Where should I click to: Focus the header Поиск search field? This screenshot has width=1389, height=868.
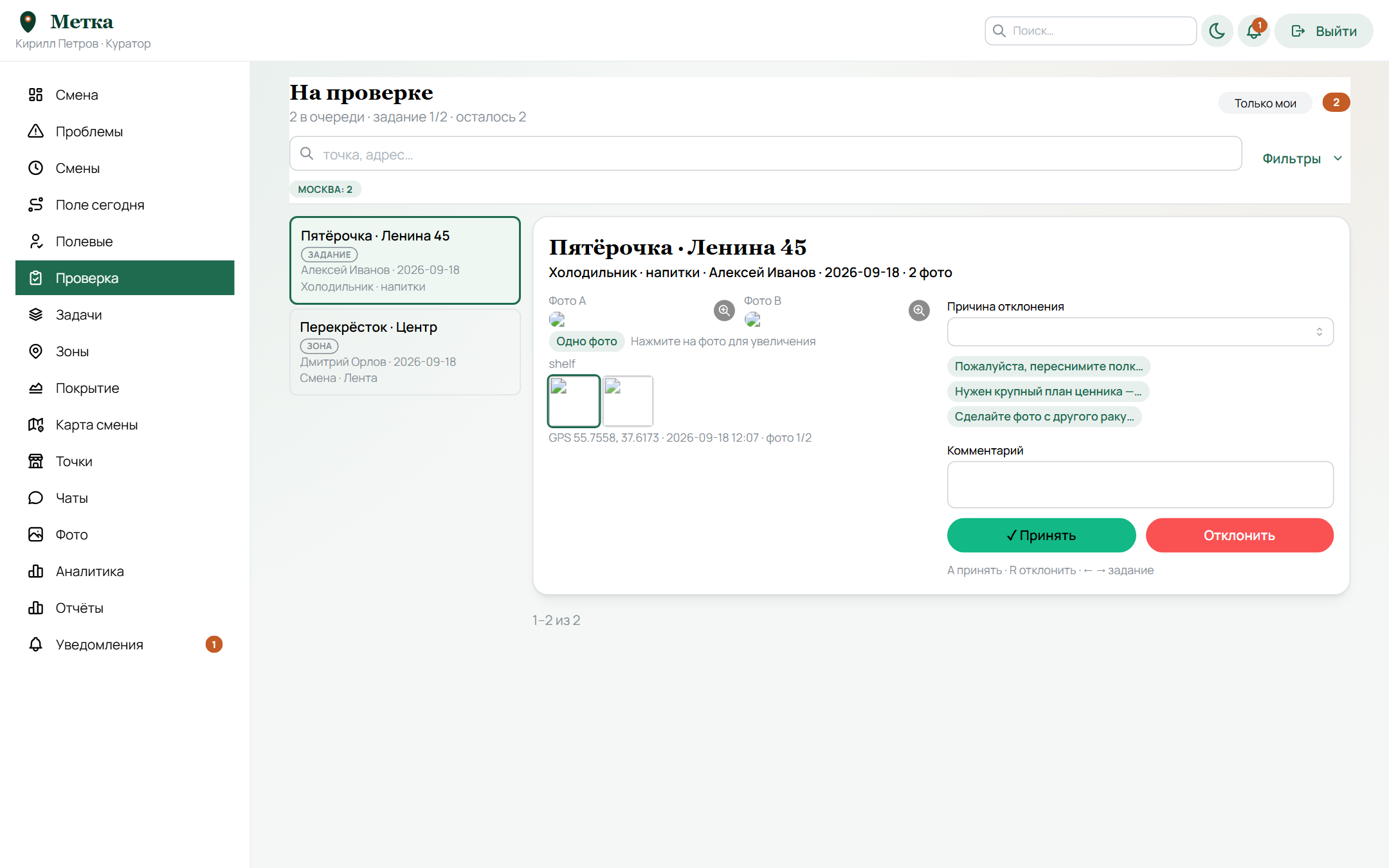point(1091,31)
